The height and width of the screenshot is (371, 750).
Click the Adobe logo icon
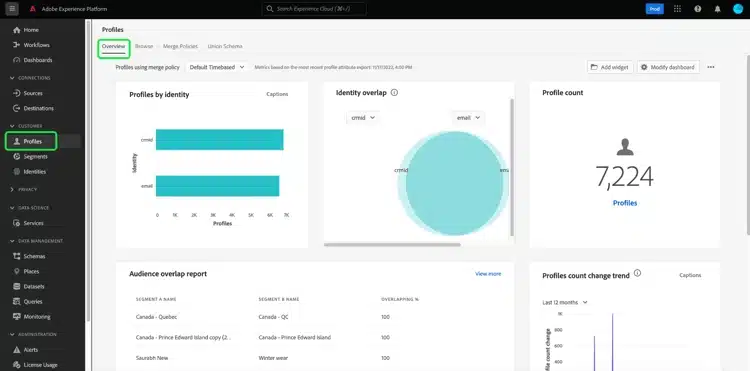click(x=33, y=9)
